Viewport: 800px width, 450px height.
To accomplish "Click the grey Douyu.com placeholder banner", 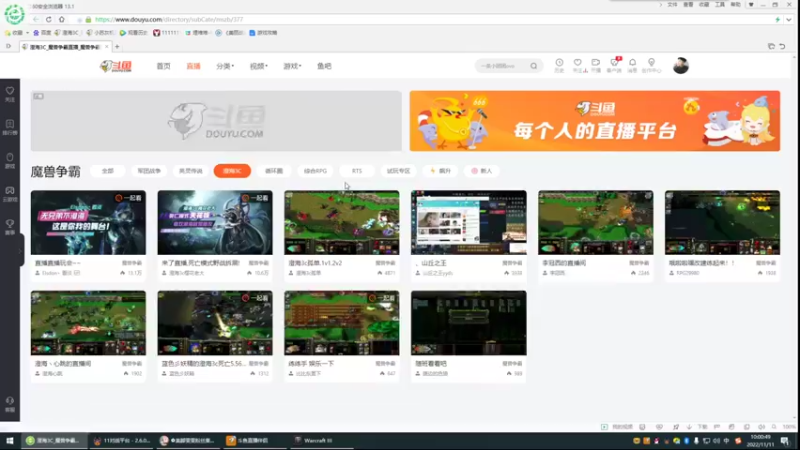I will pos(216,121).
